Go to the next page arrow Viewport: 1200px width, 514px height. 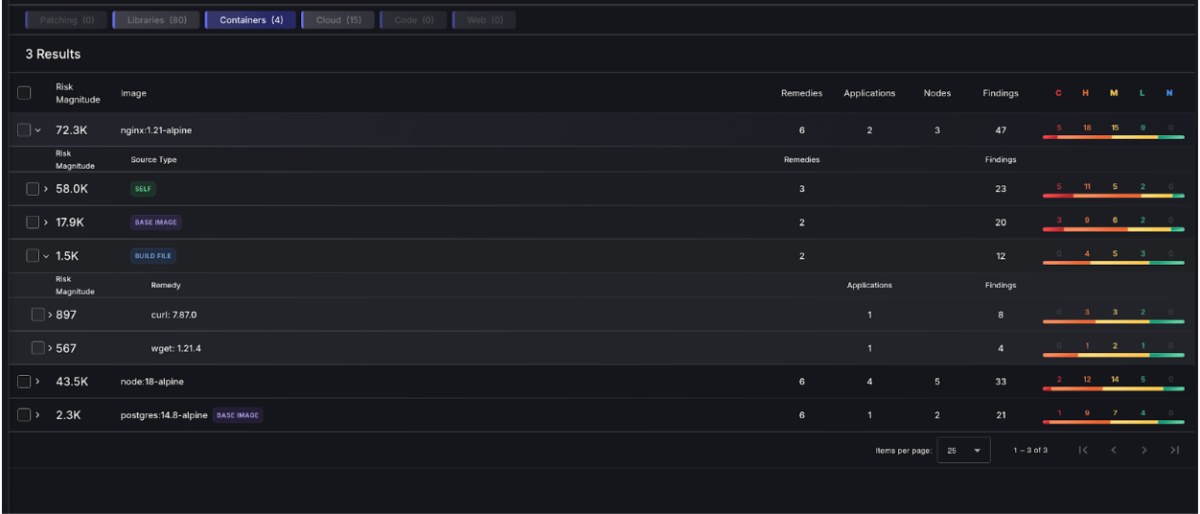click(1143, 450)
